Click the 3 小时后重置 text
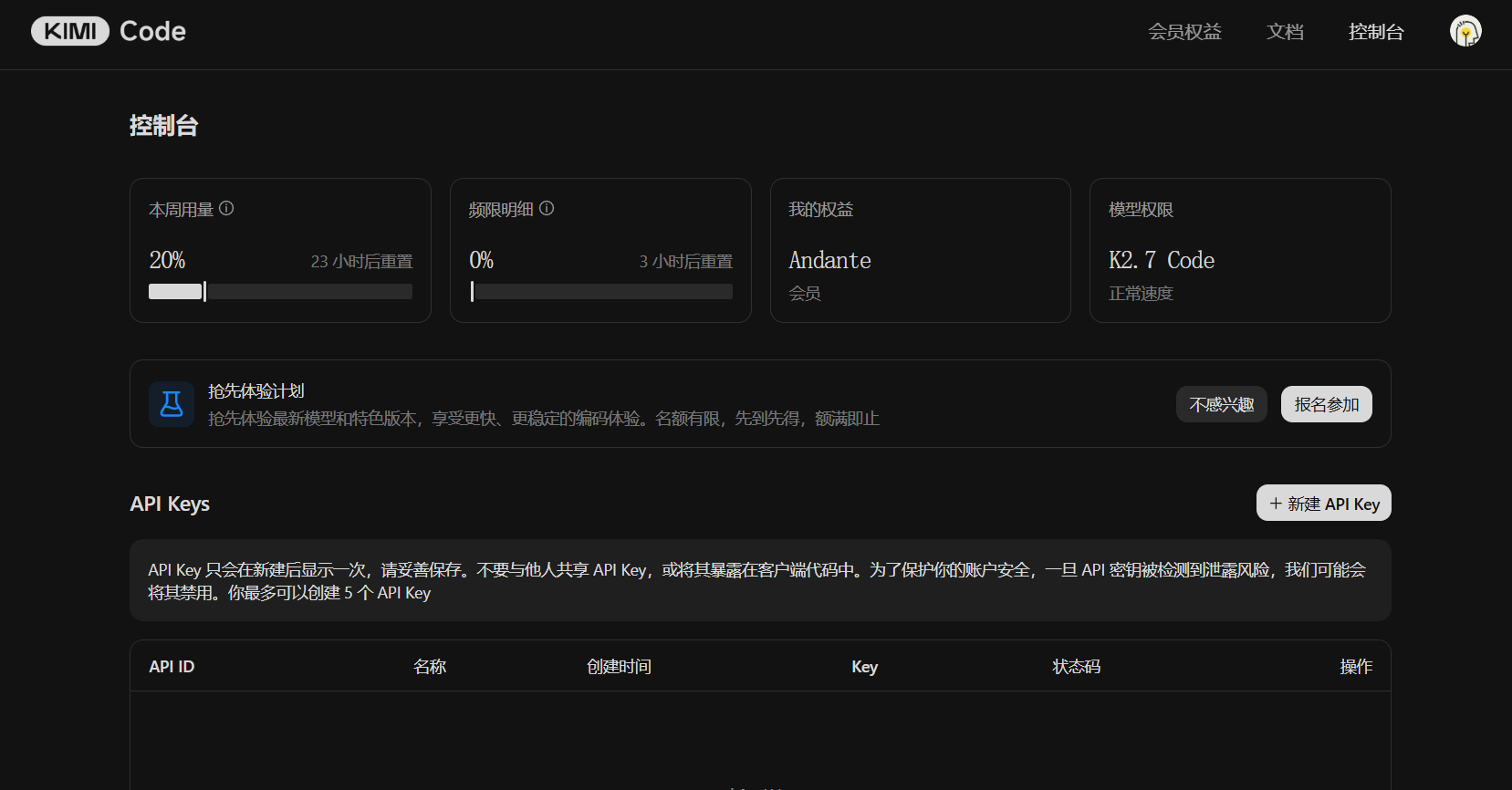Viewport: 1512px width, 790px height. click(x=686, y=262)
